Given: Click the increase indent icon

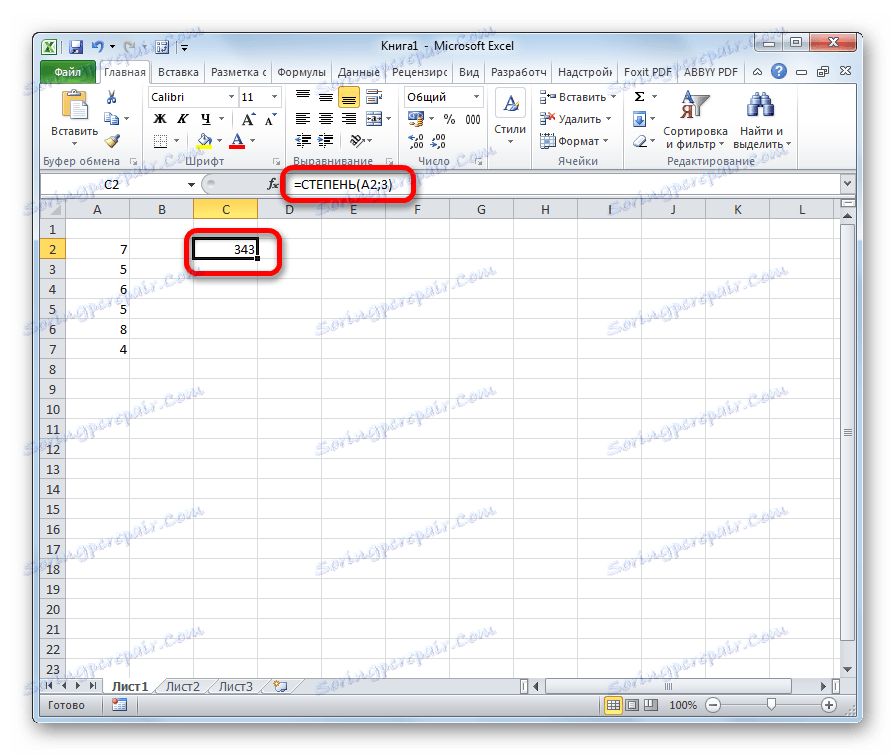Looking at the screenshot, I should pyautogui.click(x=326, y=141).
